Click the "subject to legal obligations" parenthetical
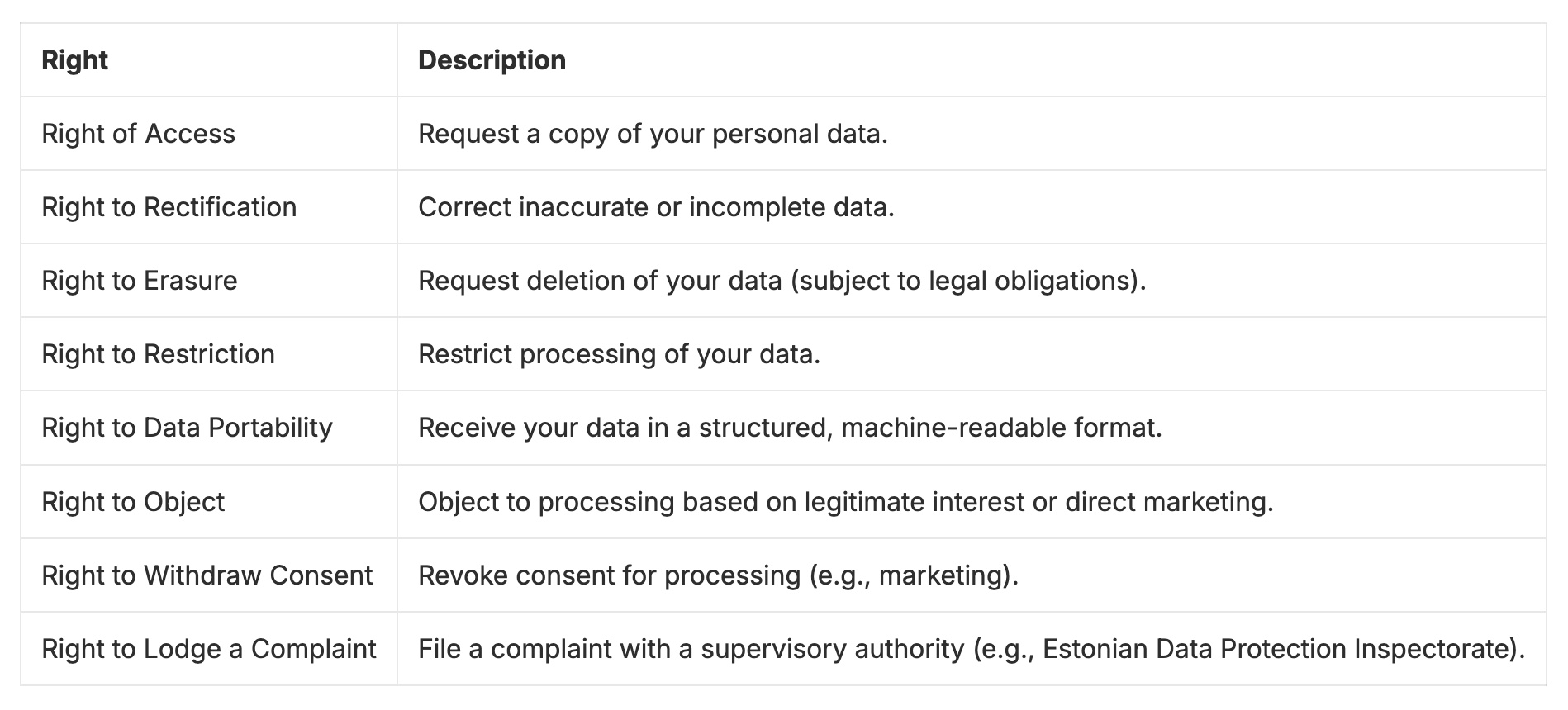The height and width of the screenshot is (710, 1568). (x=967, y=281)
